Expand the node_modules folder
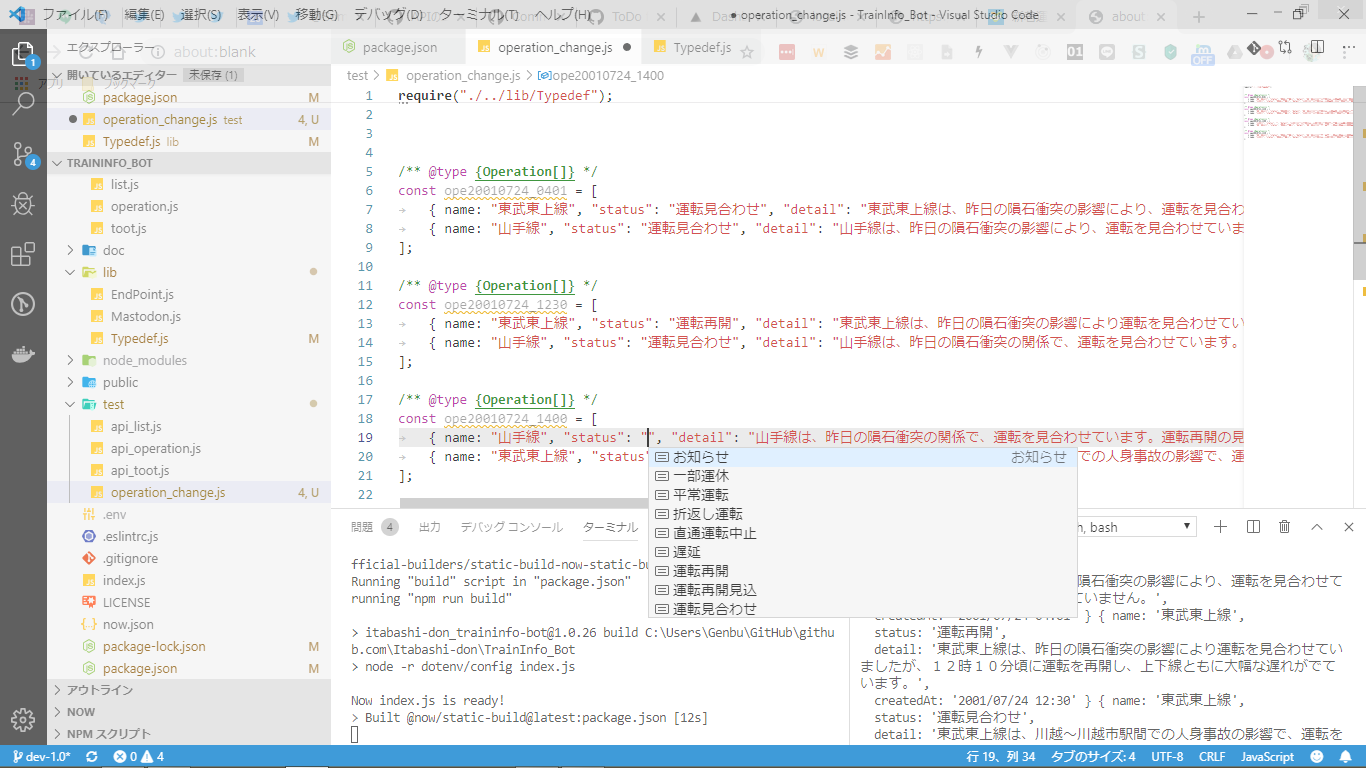The width and height of the screenshot is (1366, 768). click(144, 360)
